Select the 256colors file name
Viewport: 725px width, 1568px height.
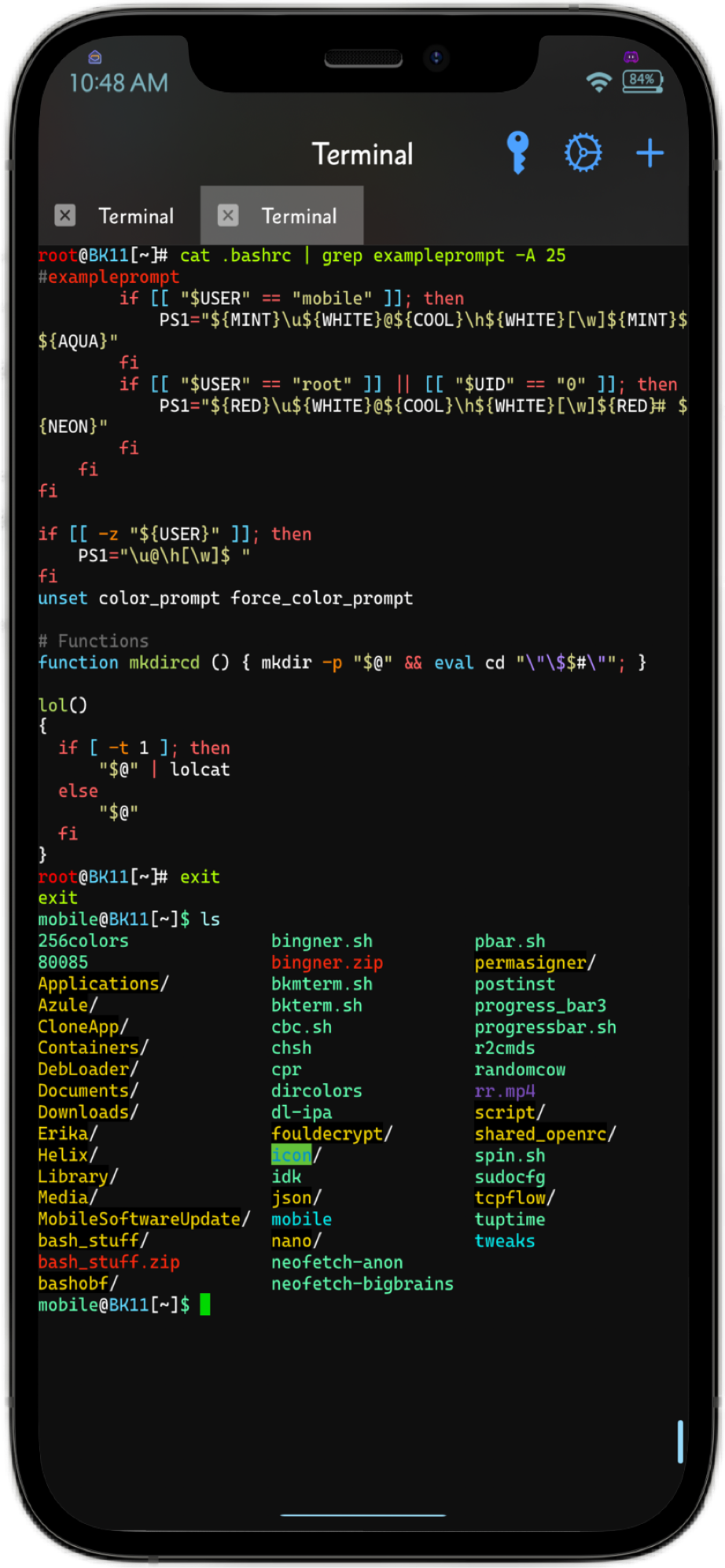[83, 941]
